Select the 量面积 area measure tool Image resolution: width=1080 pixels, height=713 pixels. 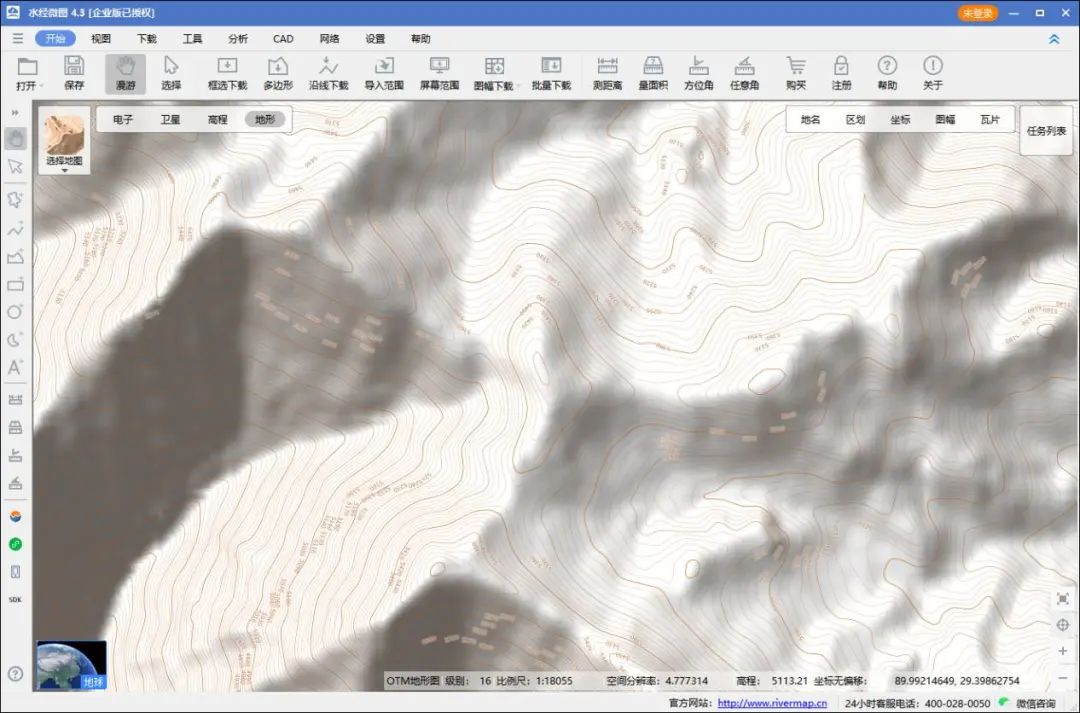(x=653, y=74)
